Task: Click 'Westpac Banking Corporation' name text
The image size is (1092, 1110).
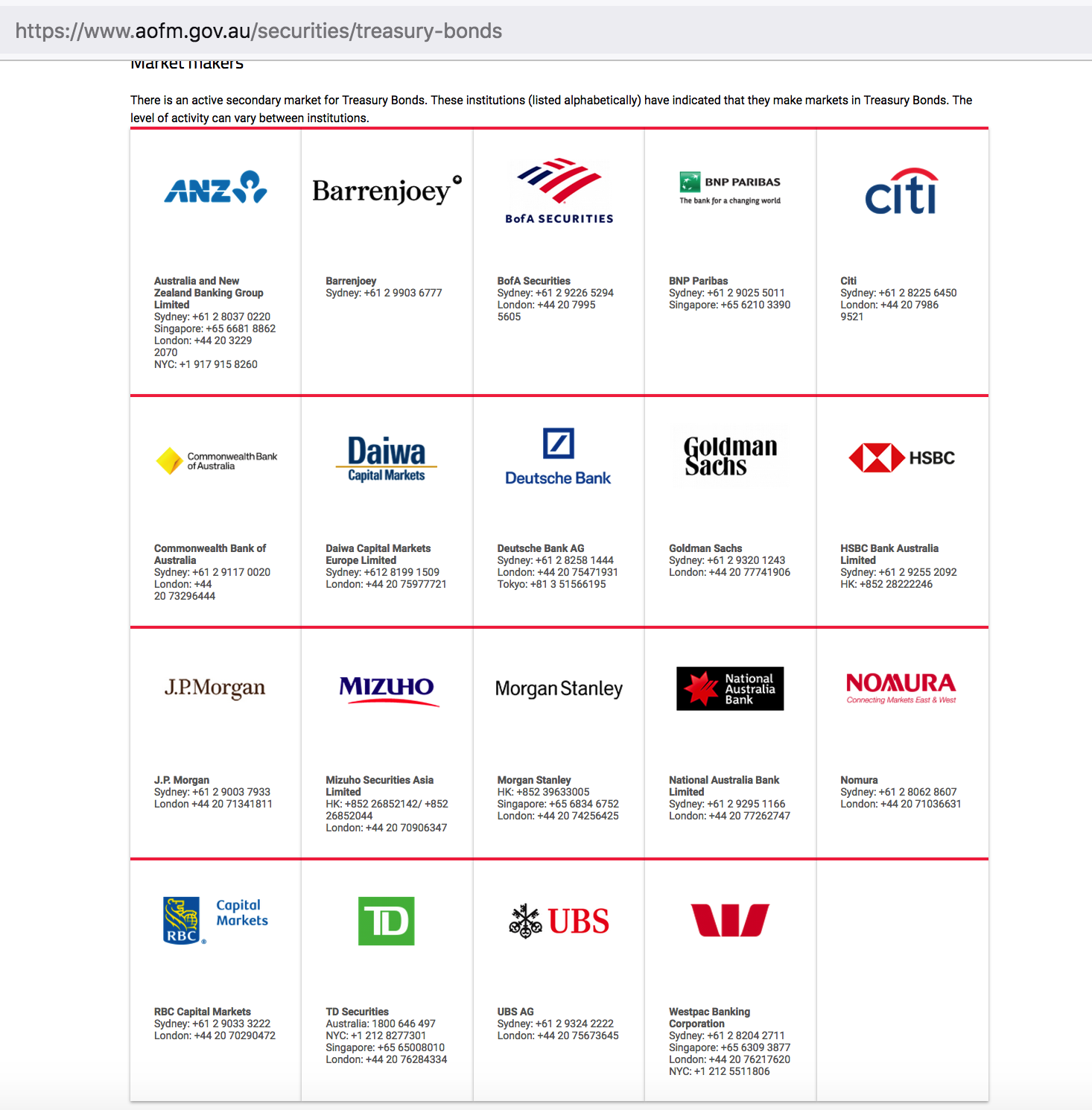Action: 710,1018
